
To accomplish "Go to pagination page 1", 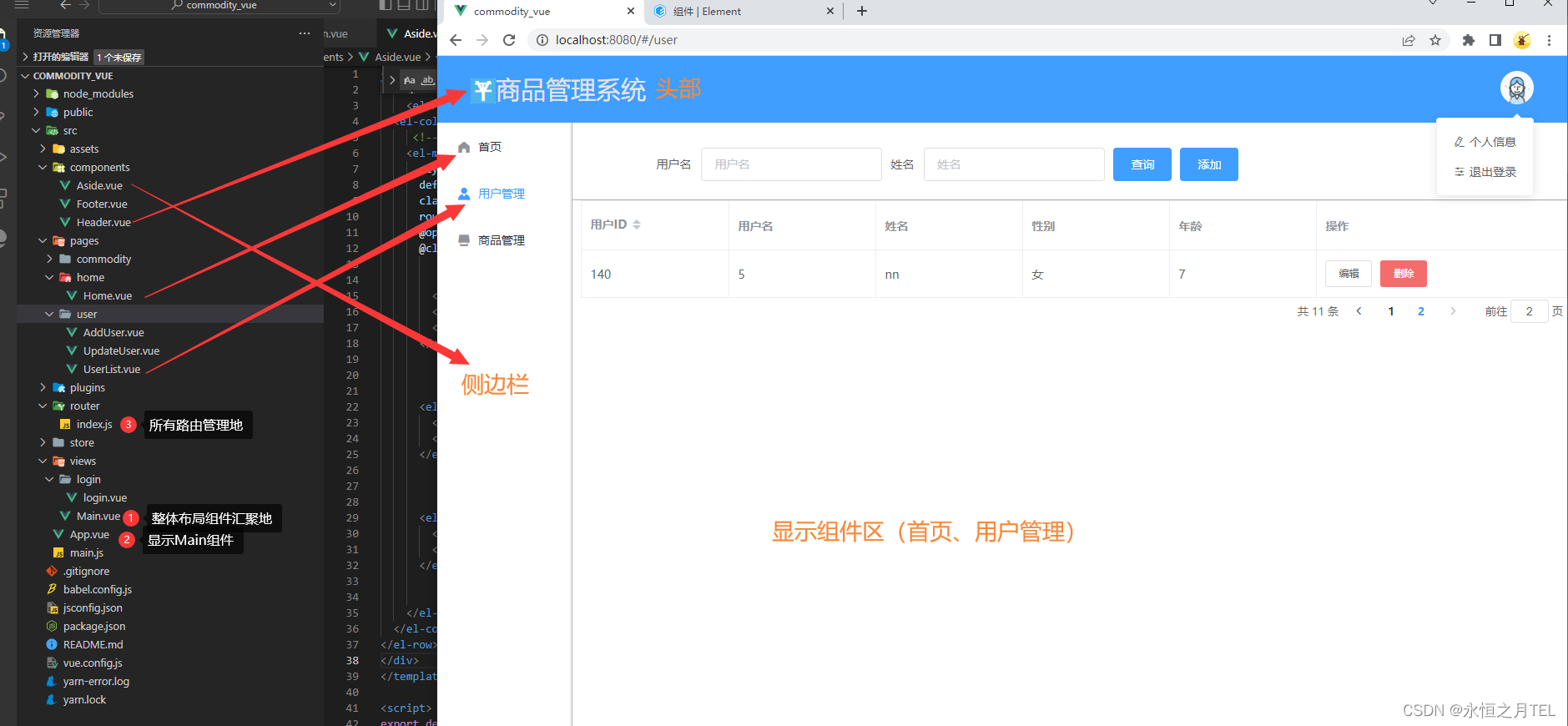I will [x=1391, y=311].
